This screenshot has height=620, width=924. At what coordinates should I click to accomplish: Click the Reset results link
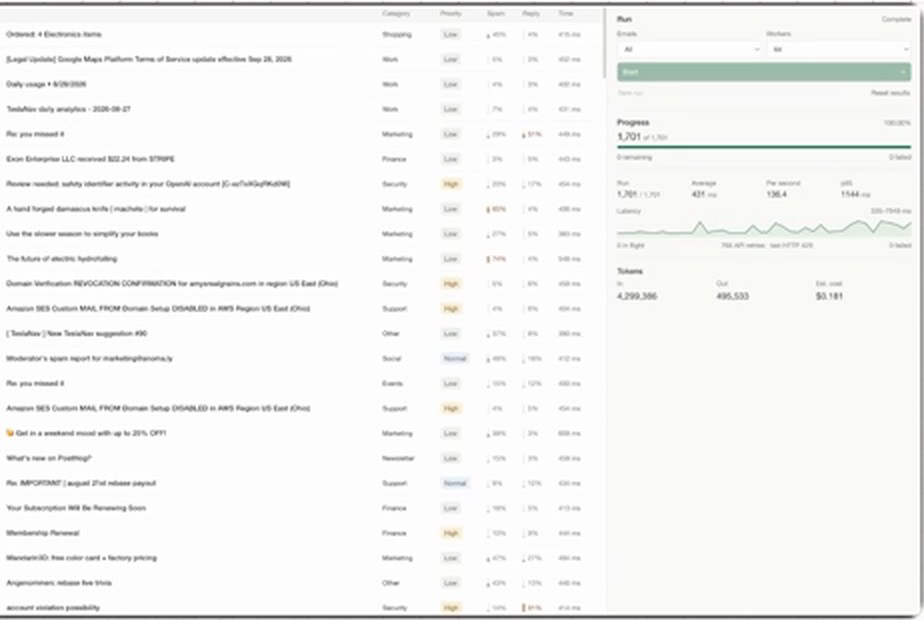pos(890,93)
